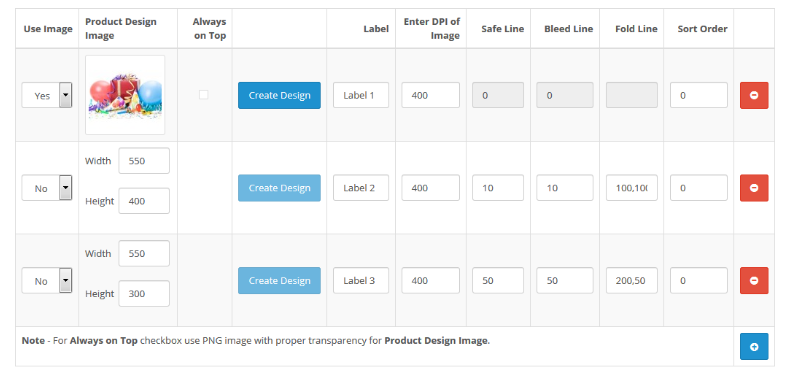Viewport: 795px width, 373px height.
Task: Remove the Label 1 row with red minus icon
Action: (754, 95)
